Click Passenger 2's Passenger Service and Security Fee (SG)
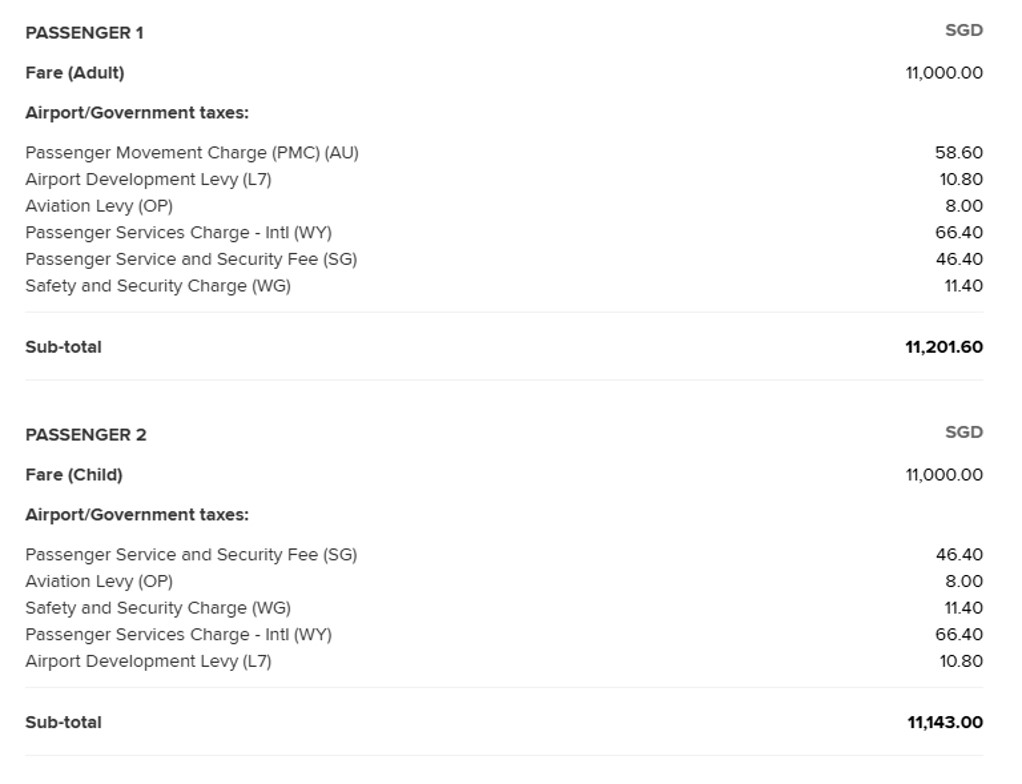The image size is (1022, 784). pos(191,555)
